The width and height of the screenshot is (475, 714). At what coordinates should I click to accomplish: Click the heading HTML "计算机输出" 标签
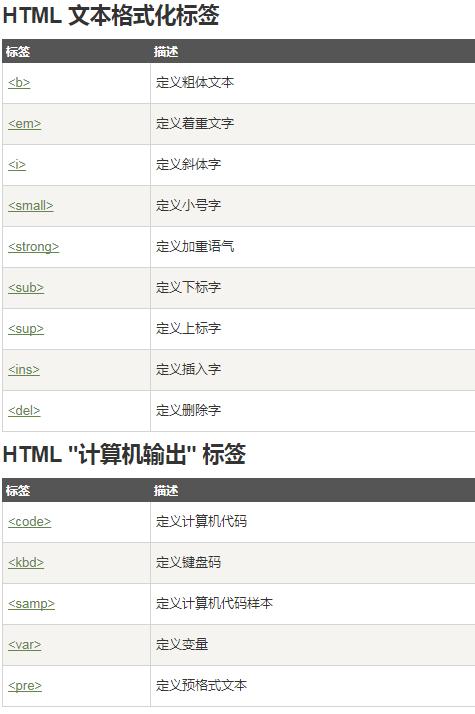[124, 454]
